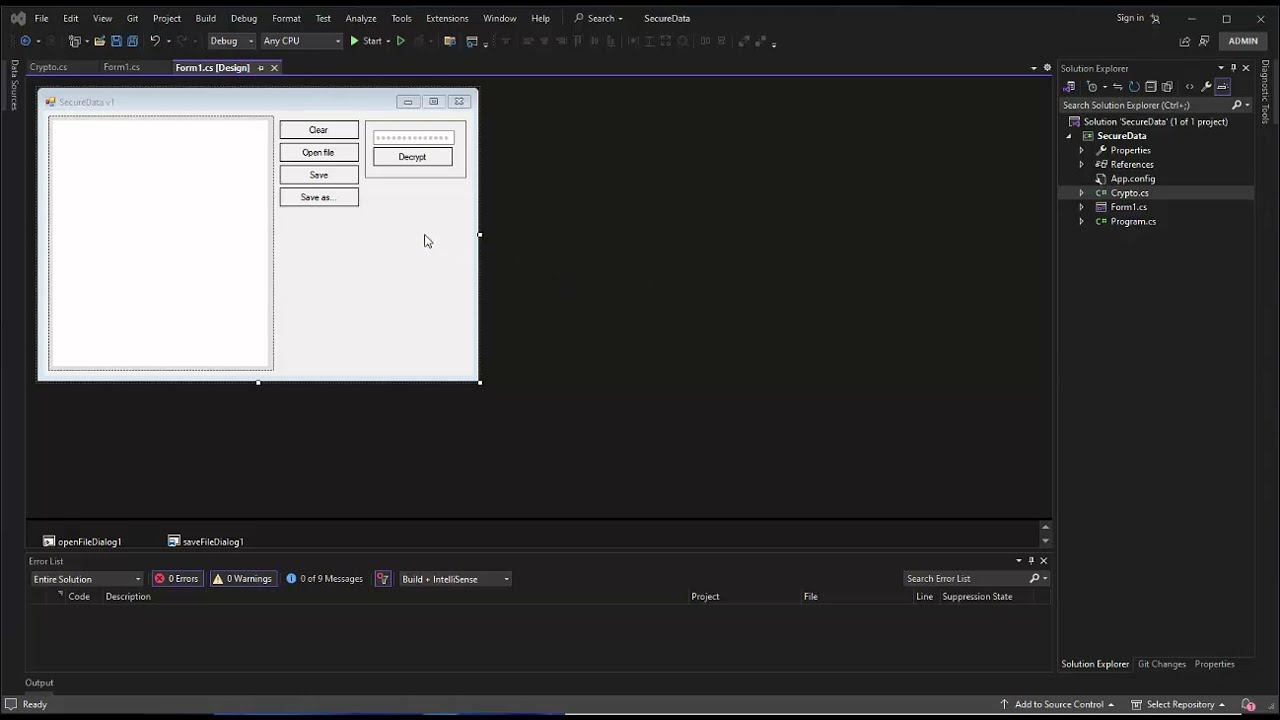Screen dimensions: 1280x720
Task: Toggle Preview Selected Items in Solution Explorer
Action: [1222, 87]
